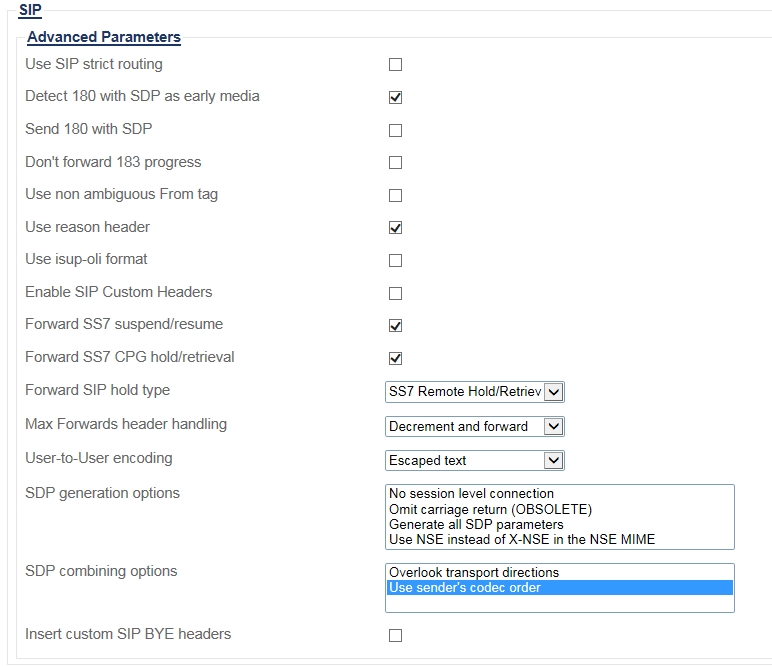Disable Forward SS7 CPG hold/retrieval
Screen dimensions: 772x667
tap(395, 359)
